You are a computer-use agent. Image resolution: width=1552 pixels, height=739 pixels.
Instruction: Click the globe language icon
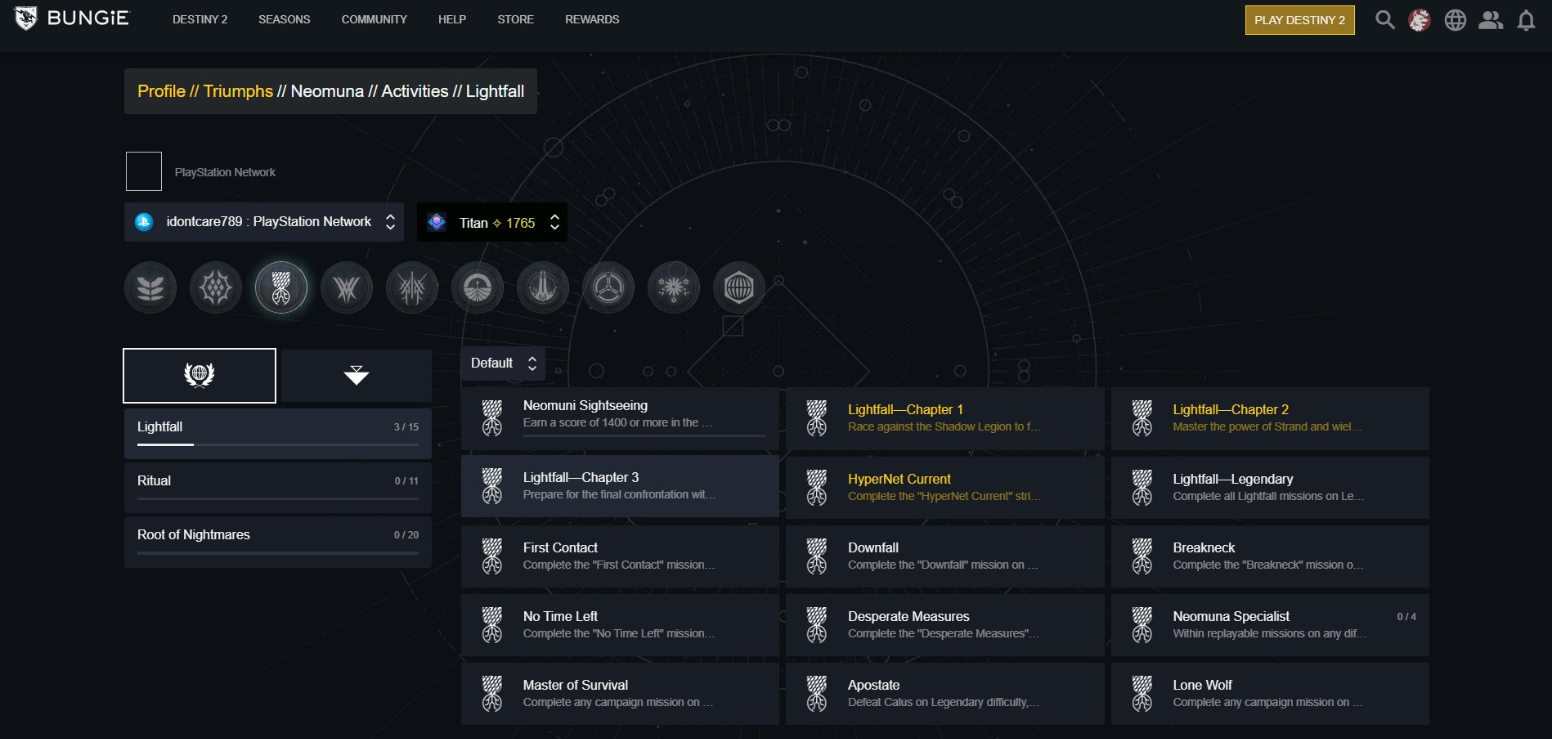pos(1455,20)
